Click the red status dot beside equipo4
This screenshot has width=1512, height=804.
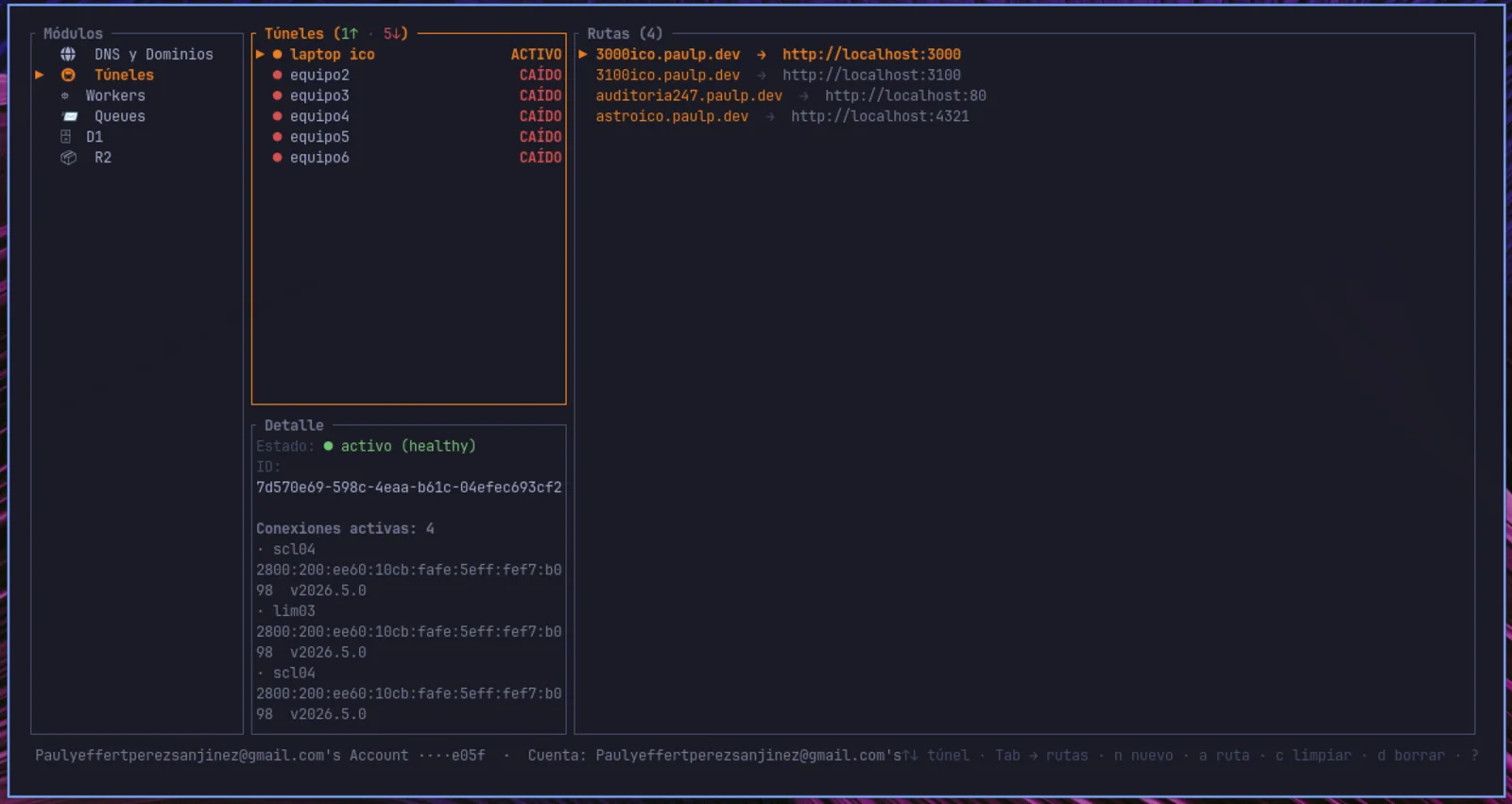[x=277, y=116]
